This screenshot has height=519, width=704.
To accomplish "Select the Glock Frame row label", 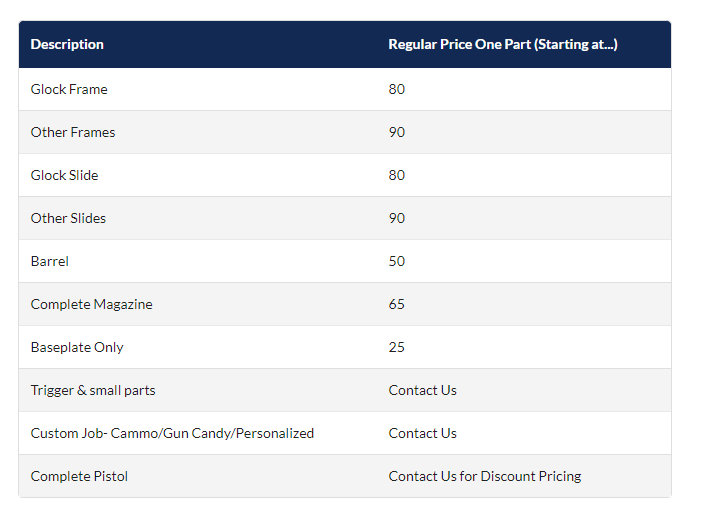I will tap(69, 89).
